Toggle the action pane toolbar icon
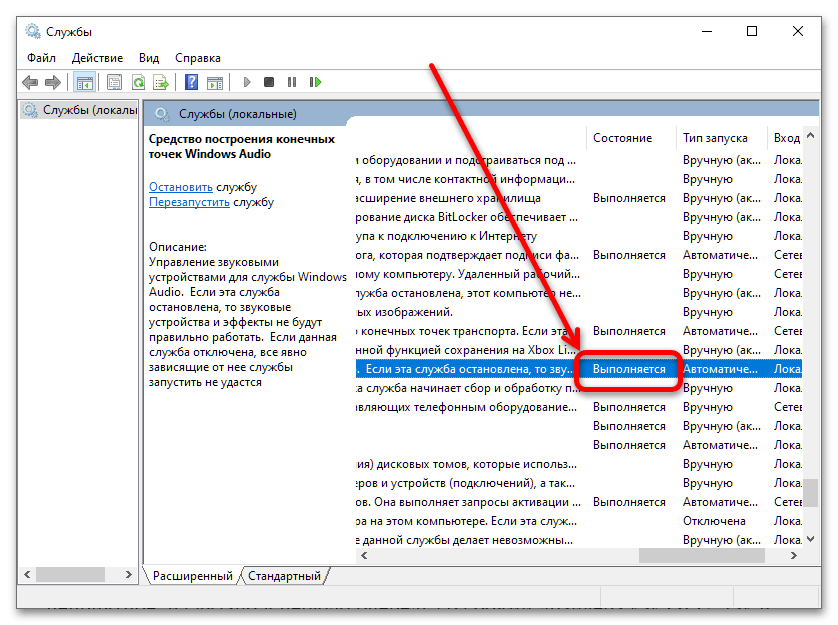The height and width of the screenshot is (625, 838). pyautogui.click(x=215, y=82)
